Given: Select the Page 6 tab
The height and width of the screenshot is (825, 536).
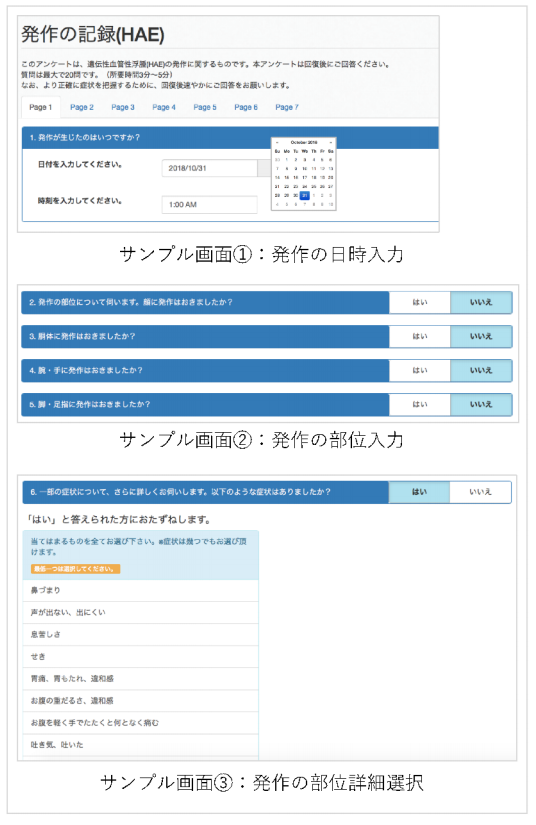Looking at the screenshot, I should [246, 107].
